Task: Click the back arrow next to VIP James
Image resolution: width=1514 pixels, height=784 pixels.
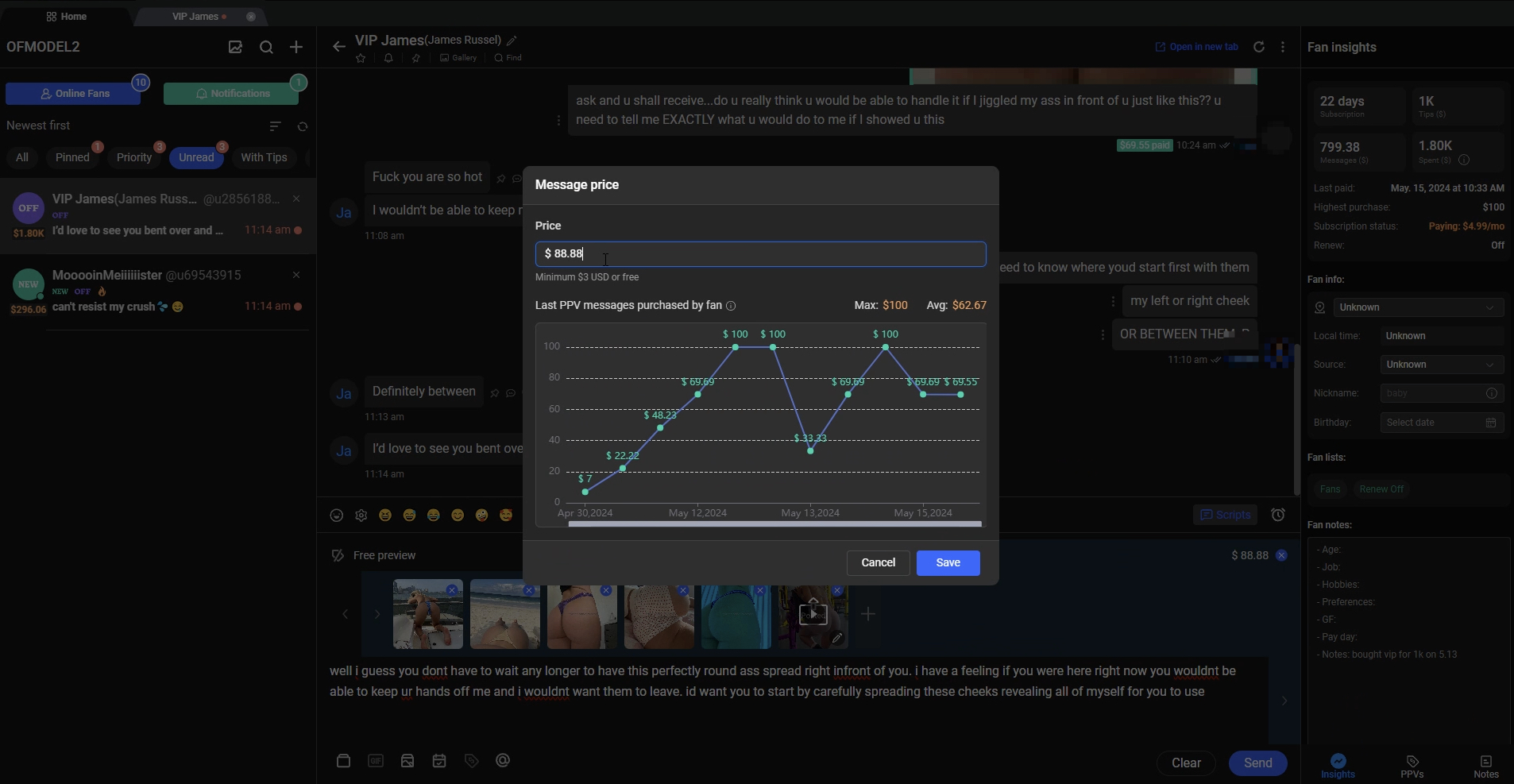Action: 339,47
